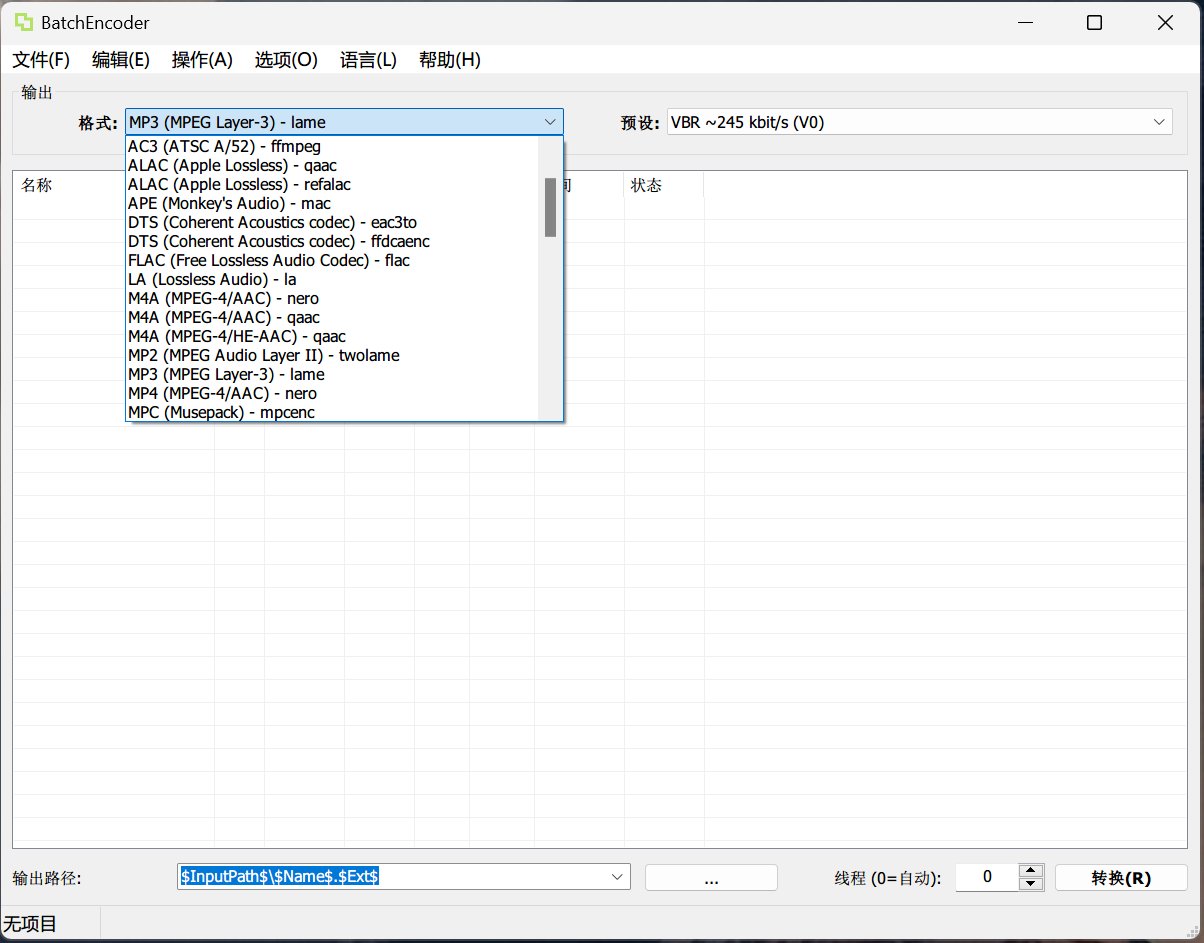Expand the 输出路径 path dropdown arrow
1204x943 pixels.
pos(617,877)
